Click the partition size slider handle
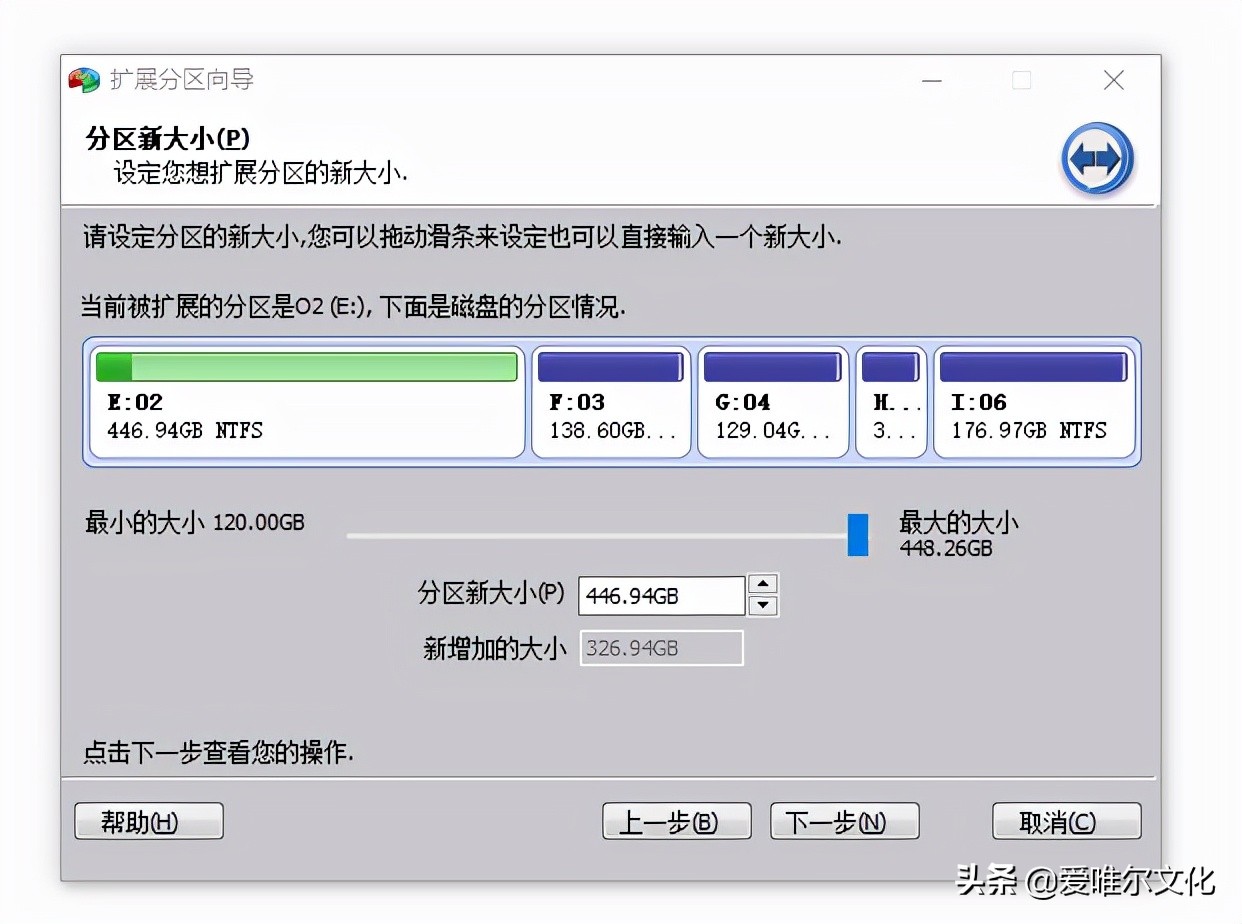 [857, 535]
